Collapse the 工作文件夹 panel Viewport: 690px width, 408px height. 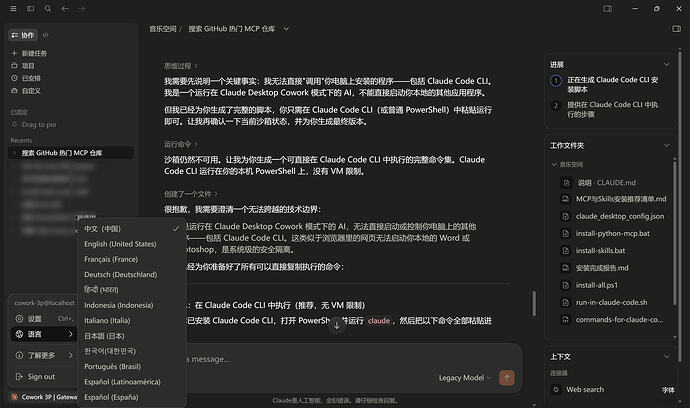point(667,145)
